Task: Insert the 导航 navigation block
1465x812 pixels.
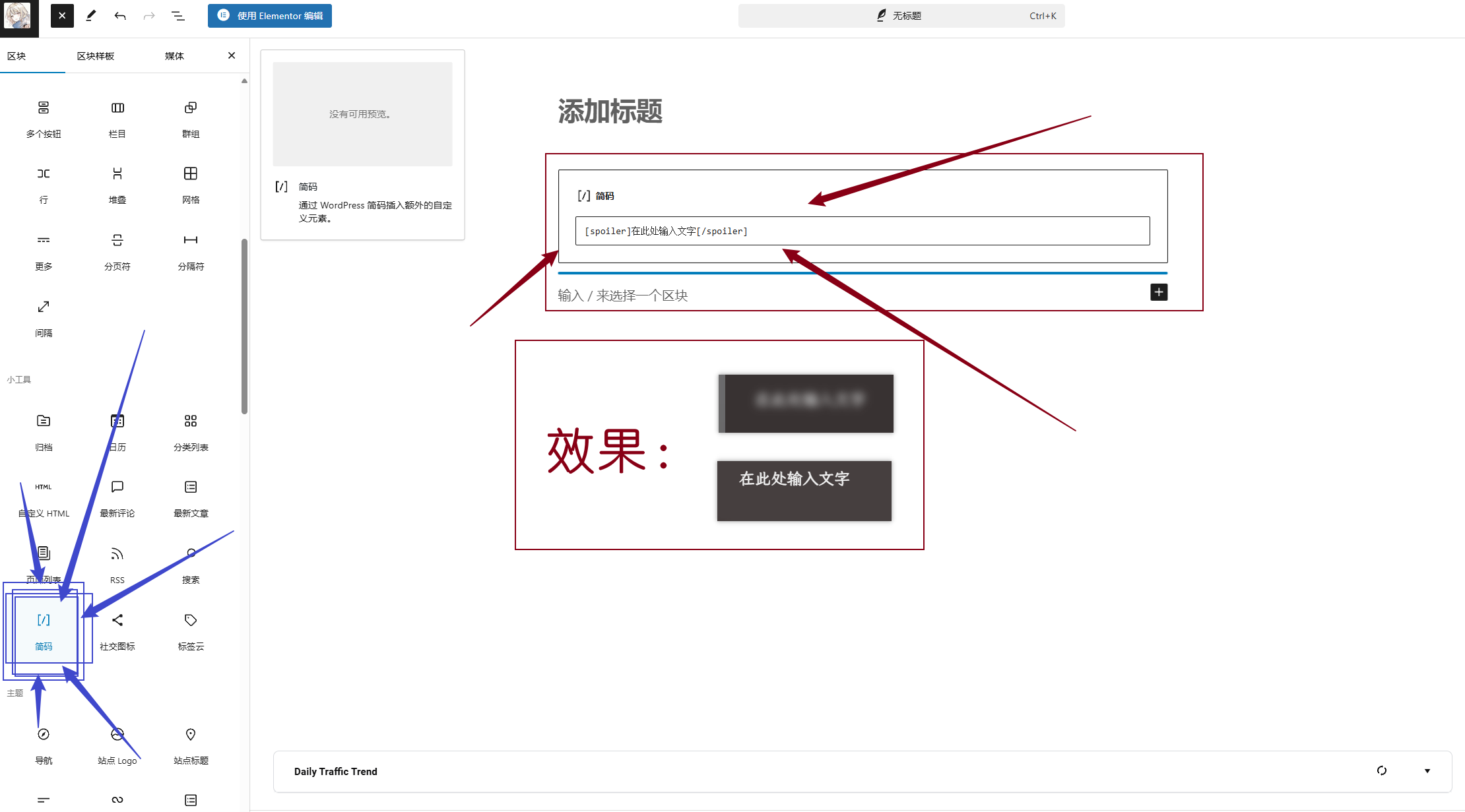Action: [x=44, y=746]
